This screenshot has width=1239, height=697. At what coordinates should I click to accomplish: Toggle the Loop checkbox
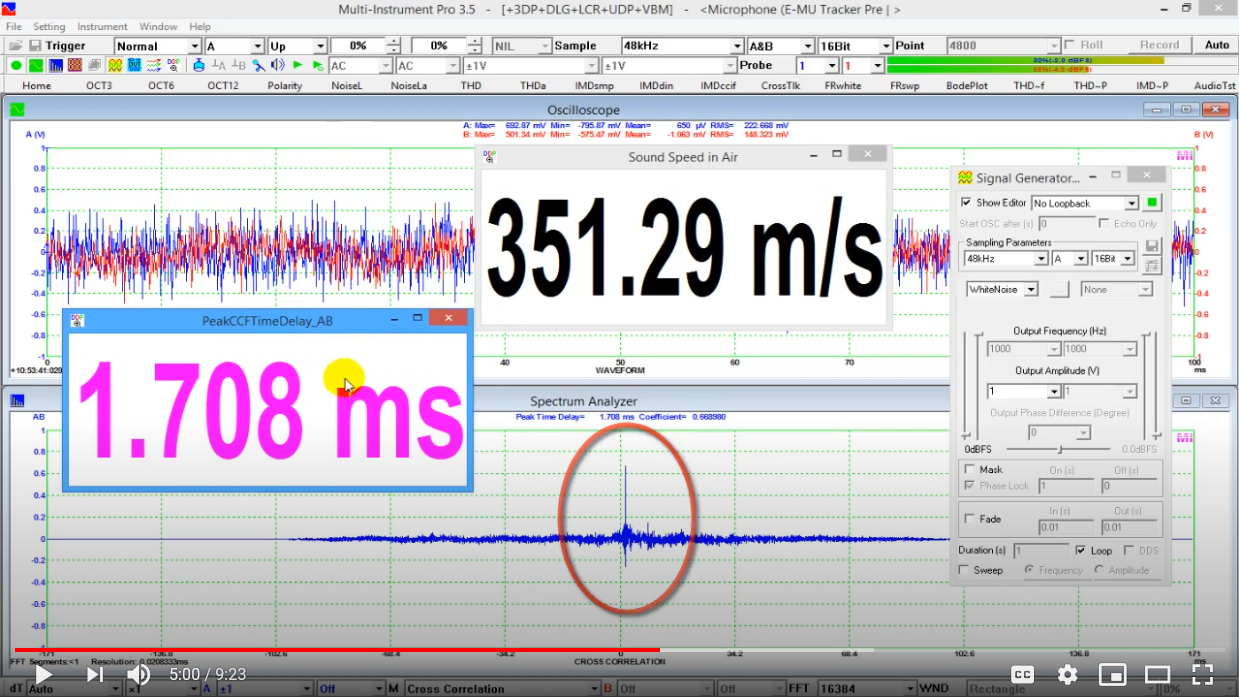click(x=1080, y=550)
